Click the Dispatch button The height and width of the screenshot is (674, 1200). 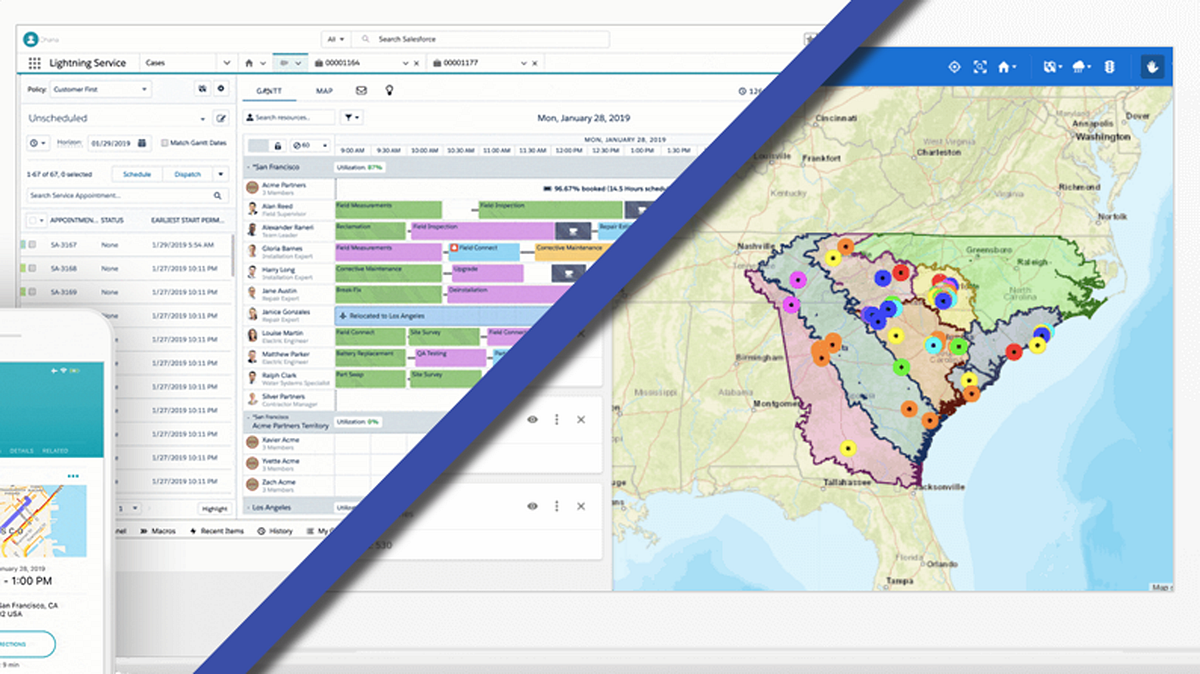point(187,174)
